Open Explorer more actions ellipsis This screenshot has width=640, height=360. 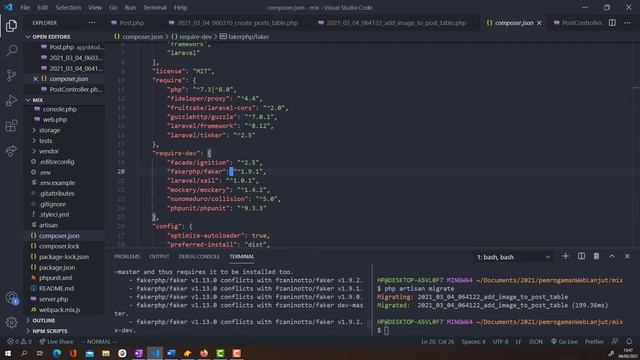(x=92, y=23)
